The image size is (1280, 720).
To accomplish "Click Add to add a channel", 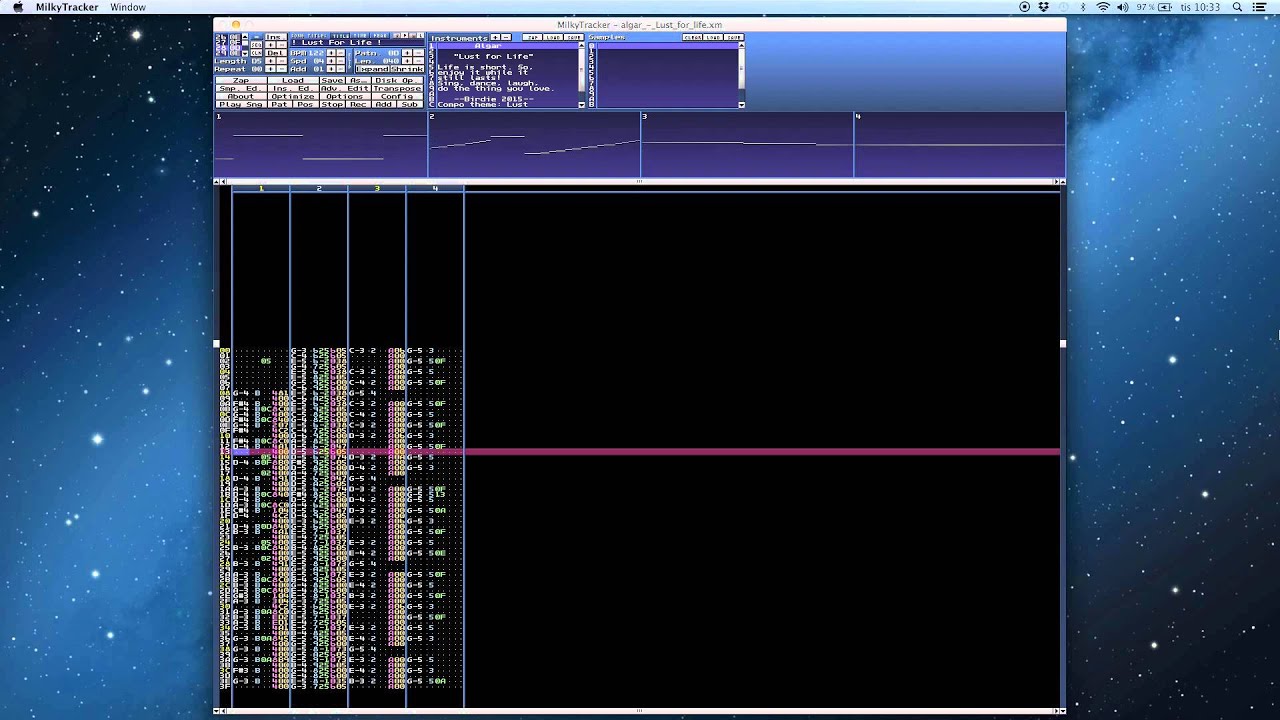I will [384, 104].
